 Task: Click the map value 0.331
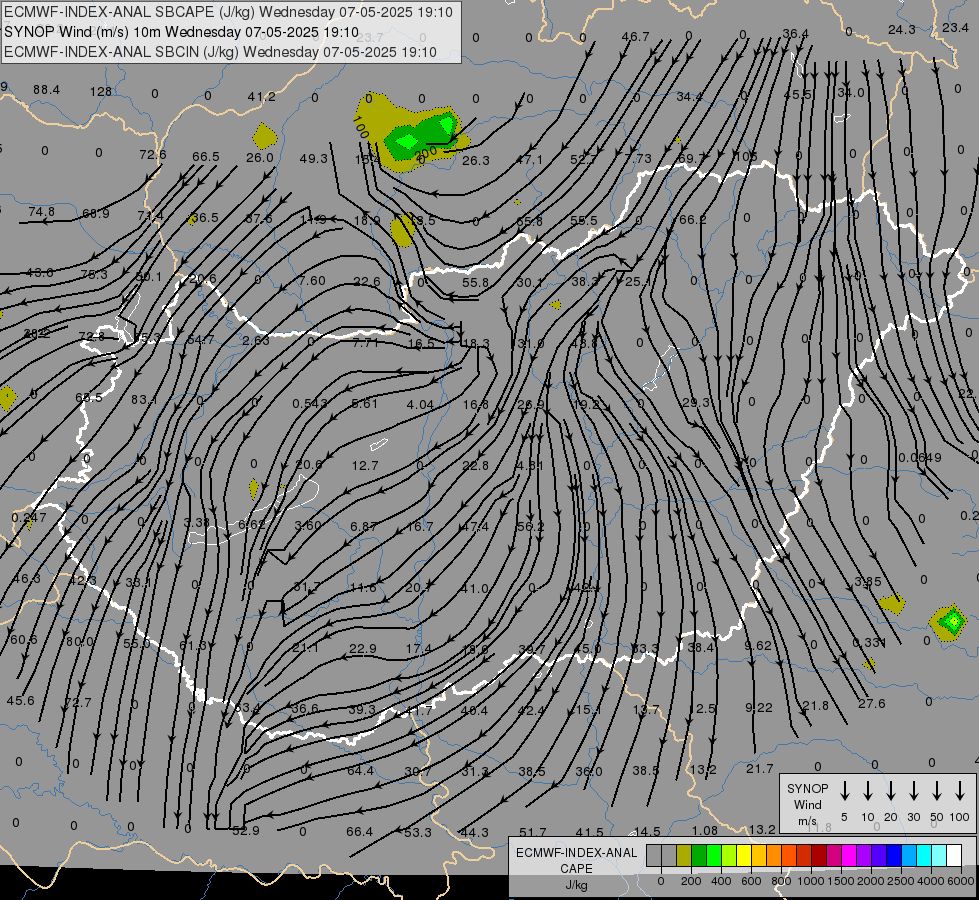pyautogui.click(x=869, y=643)
